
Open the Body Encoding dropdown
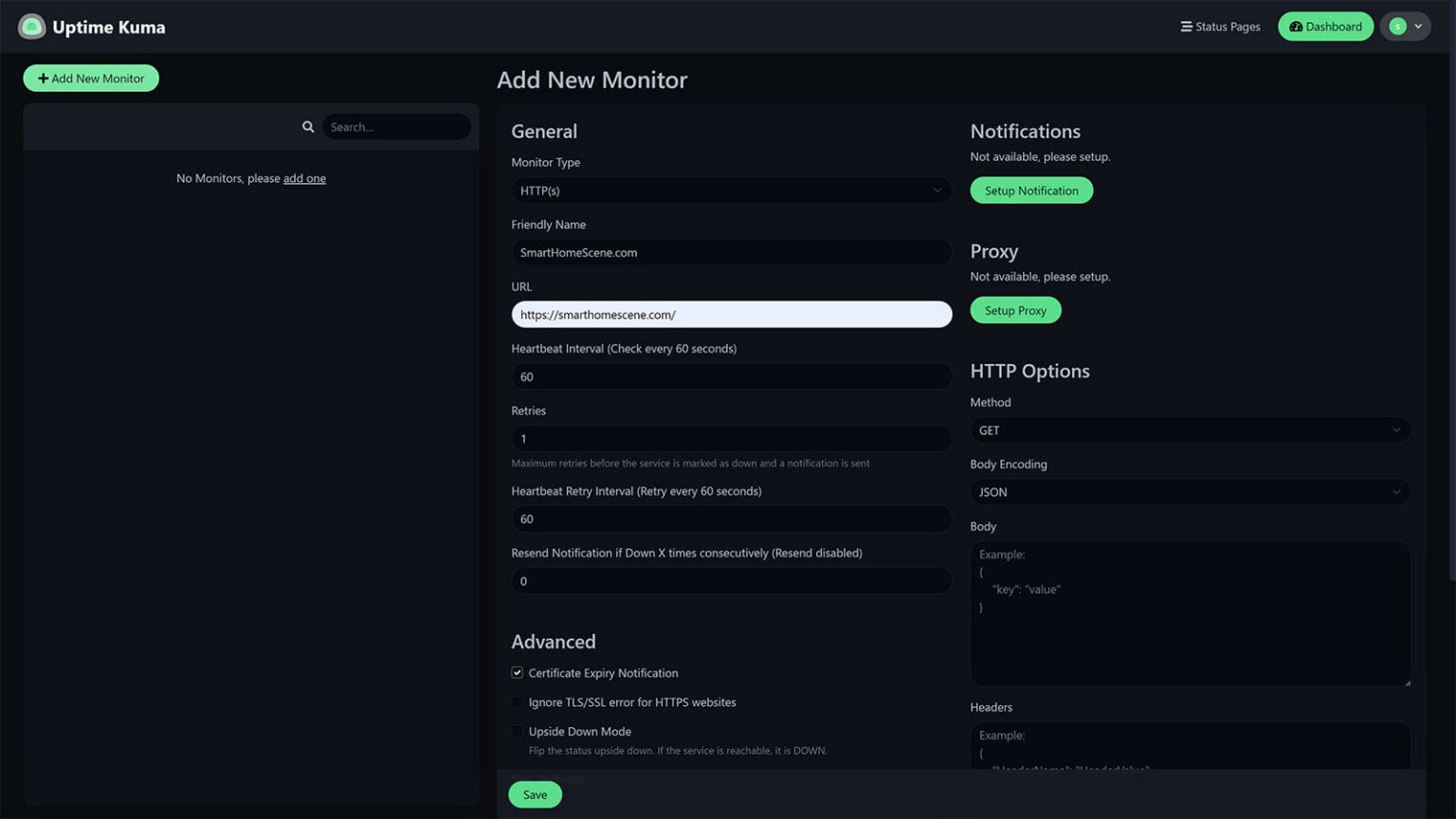[1190, 491]
